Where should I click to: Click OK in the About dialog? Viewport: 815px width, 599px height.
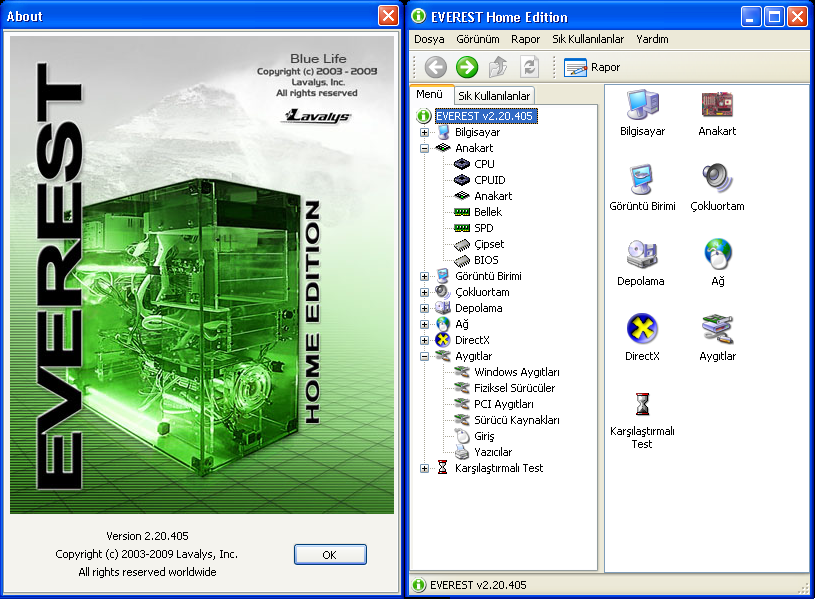click(330, 554)
